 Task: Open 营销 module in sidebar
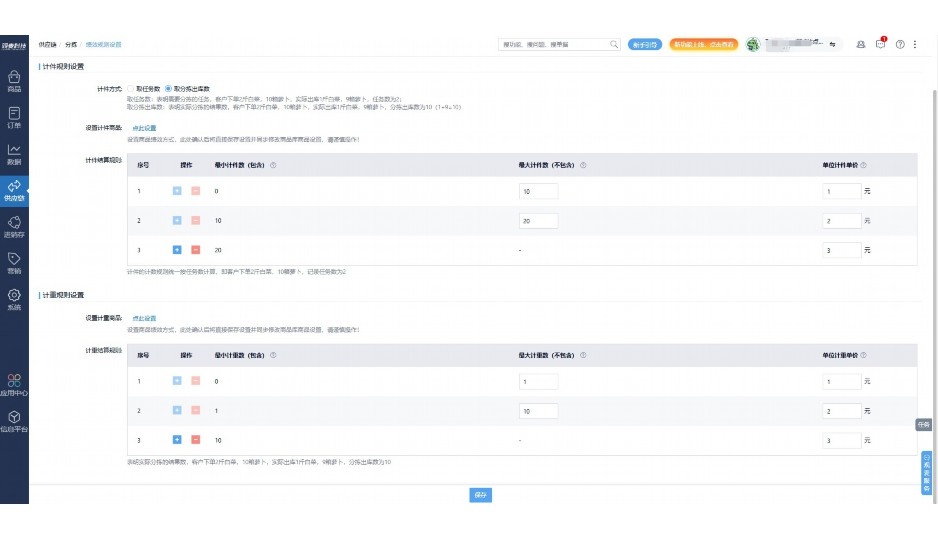pyautogui.click(x=14, y=263)
